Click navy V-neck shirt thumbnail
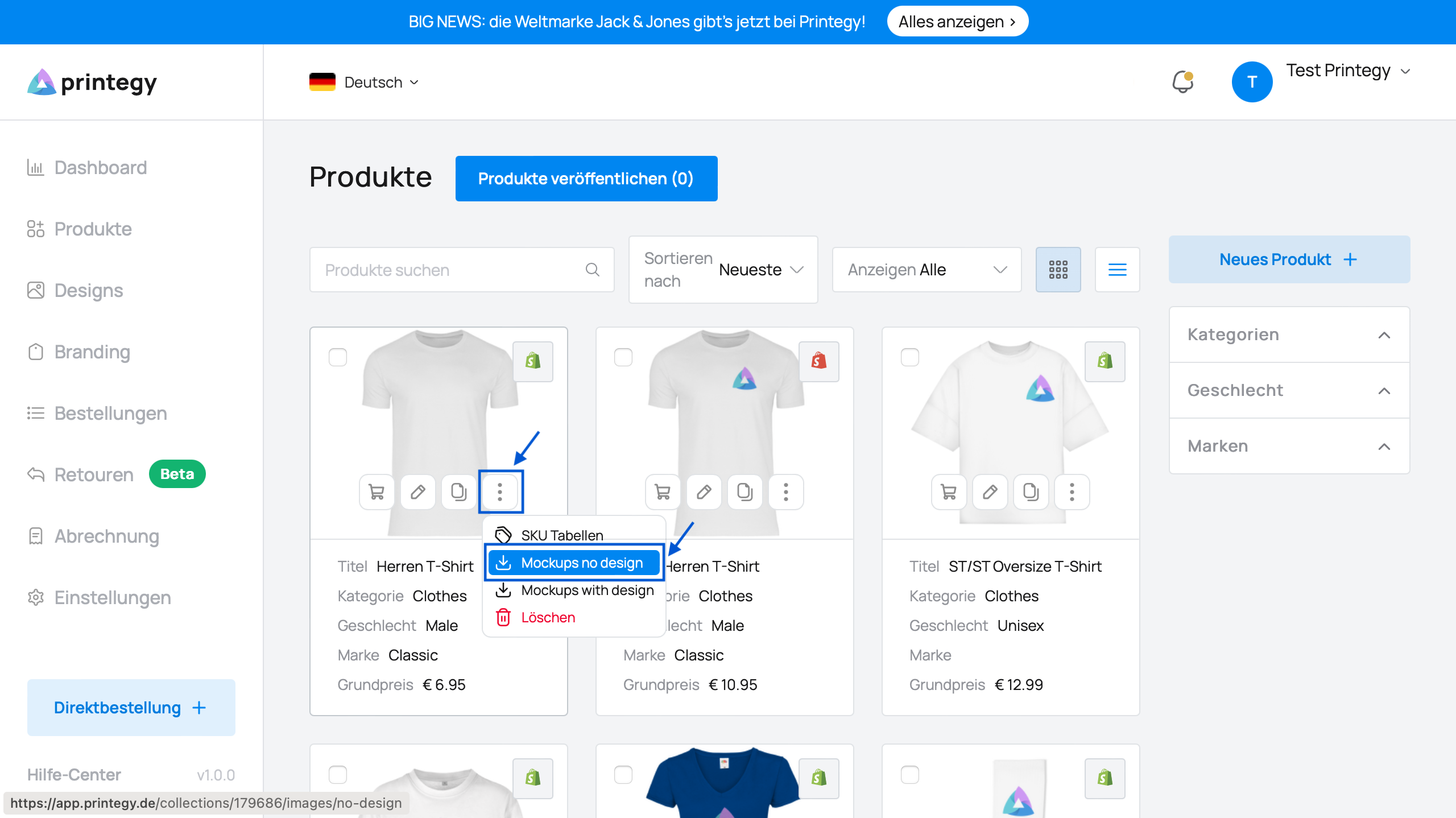Screen dimensions: 1456x818 pyautogui.click(x=722, y=782)
